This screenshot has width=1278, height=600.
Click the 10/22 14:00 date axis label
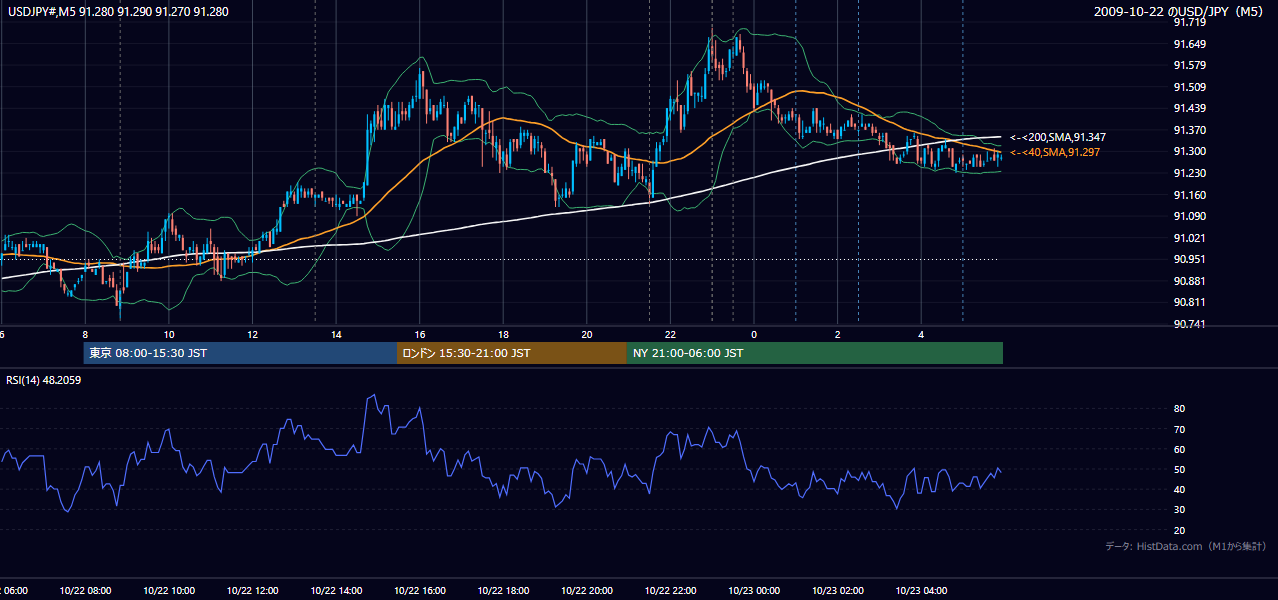pyautogui.click(x=336, y=591)
